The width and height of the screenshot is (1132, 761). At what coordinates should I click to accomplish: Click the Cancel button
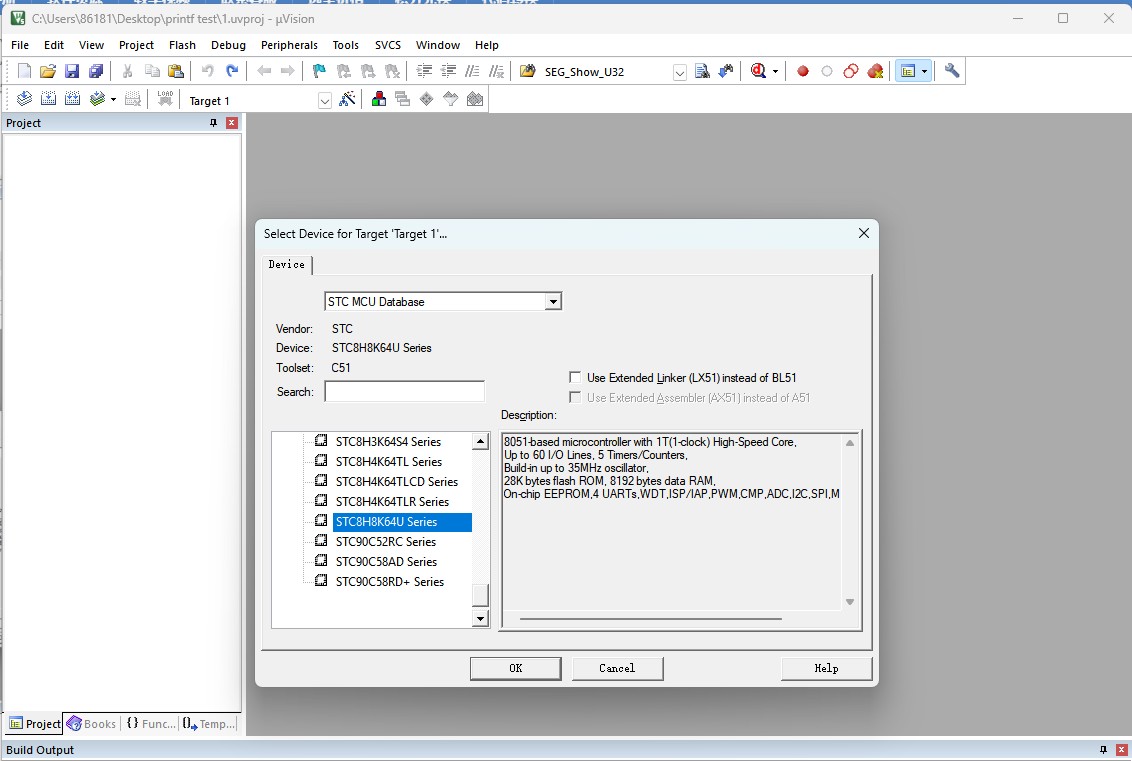(617, 668)
